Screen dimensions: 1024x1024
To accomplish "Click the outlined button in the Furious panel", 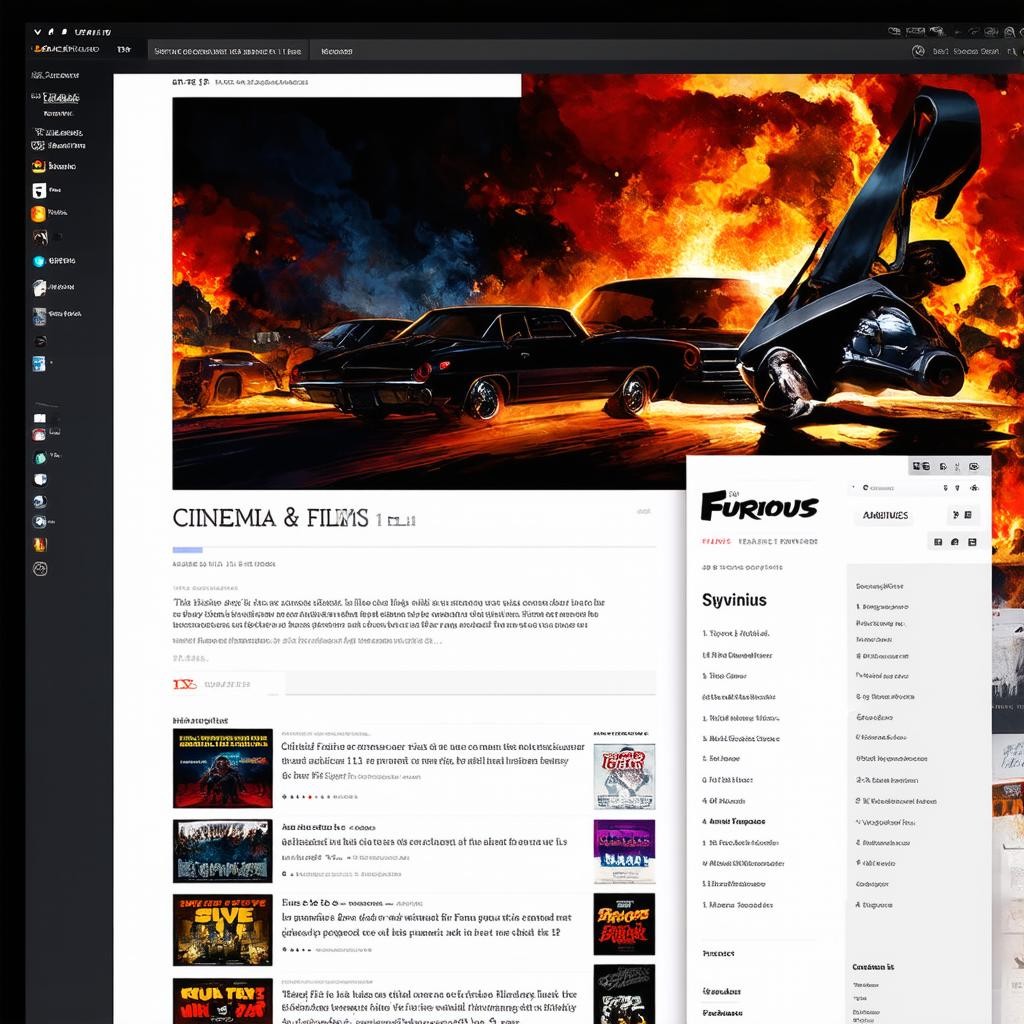I will (x=884, y=515).
